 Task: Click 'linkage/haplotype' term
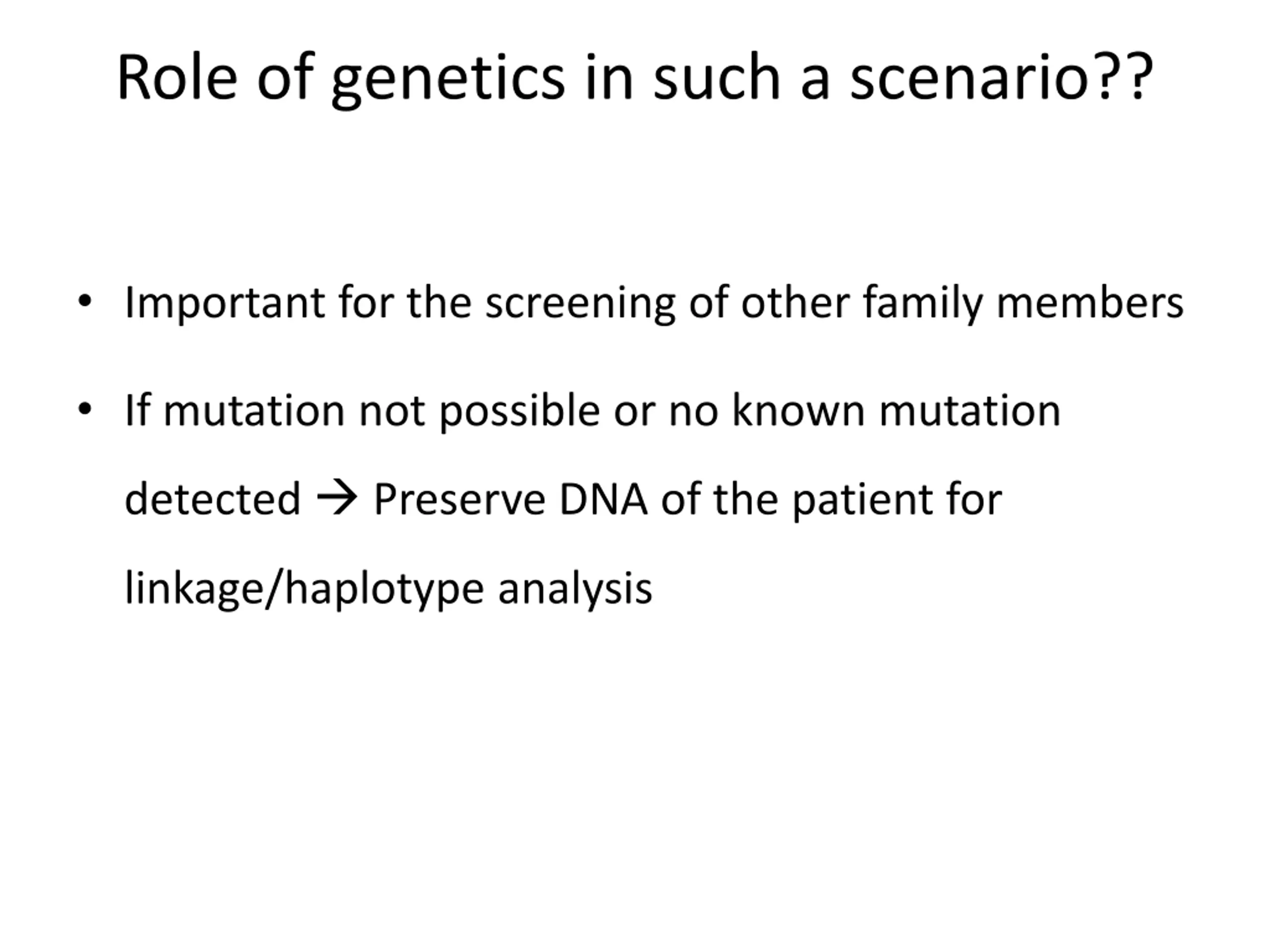304,588
